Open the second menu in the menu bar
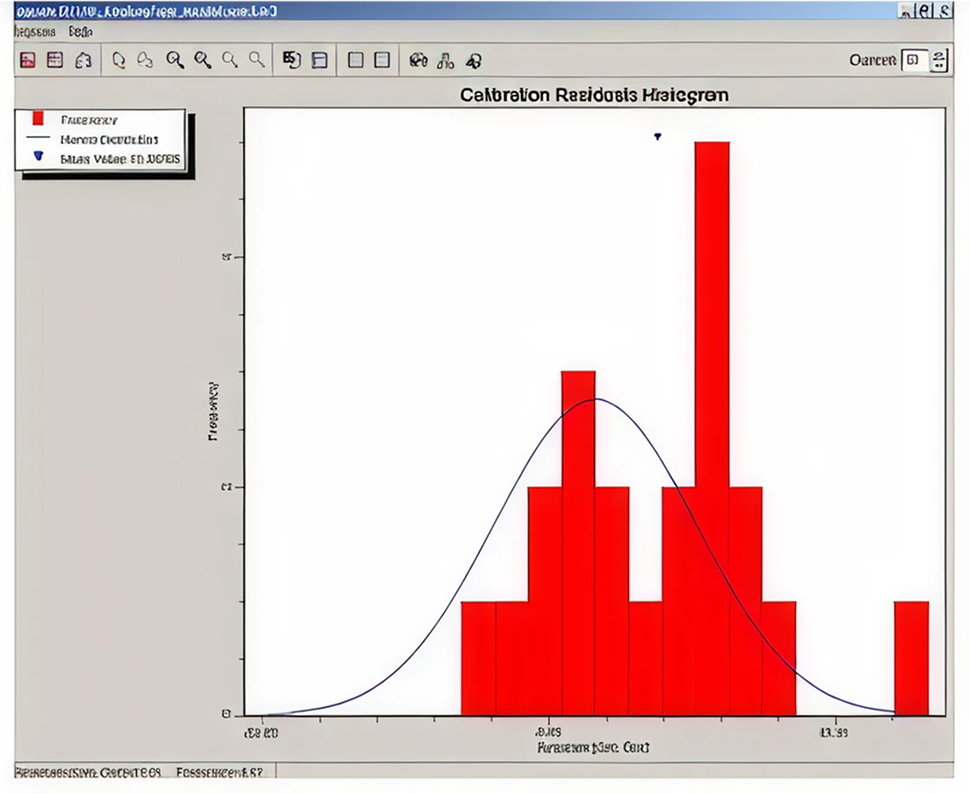970x794 pixels. [x=80, y=32]
